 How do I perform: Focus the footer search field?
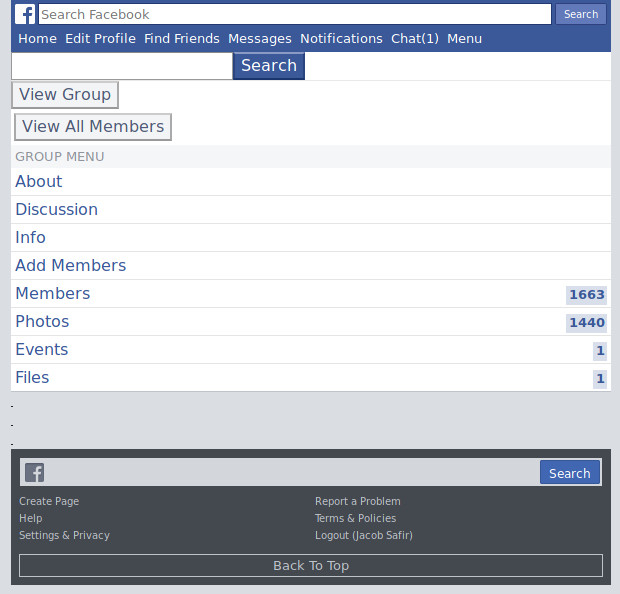(x=292, y=473)
